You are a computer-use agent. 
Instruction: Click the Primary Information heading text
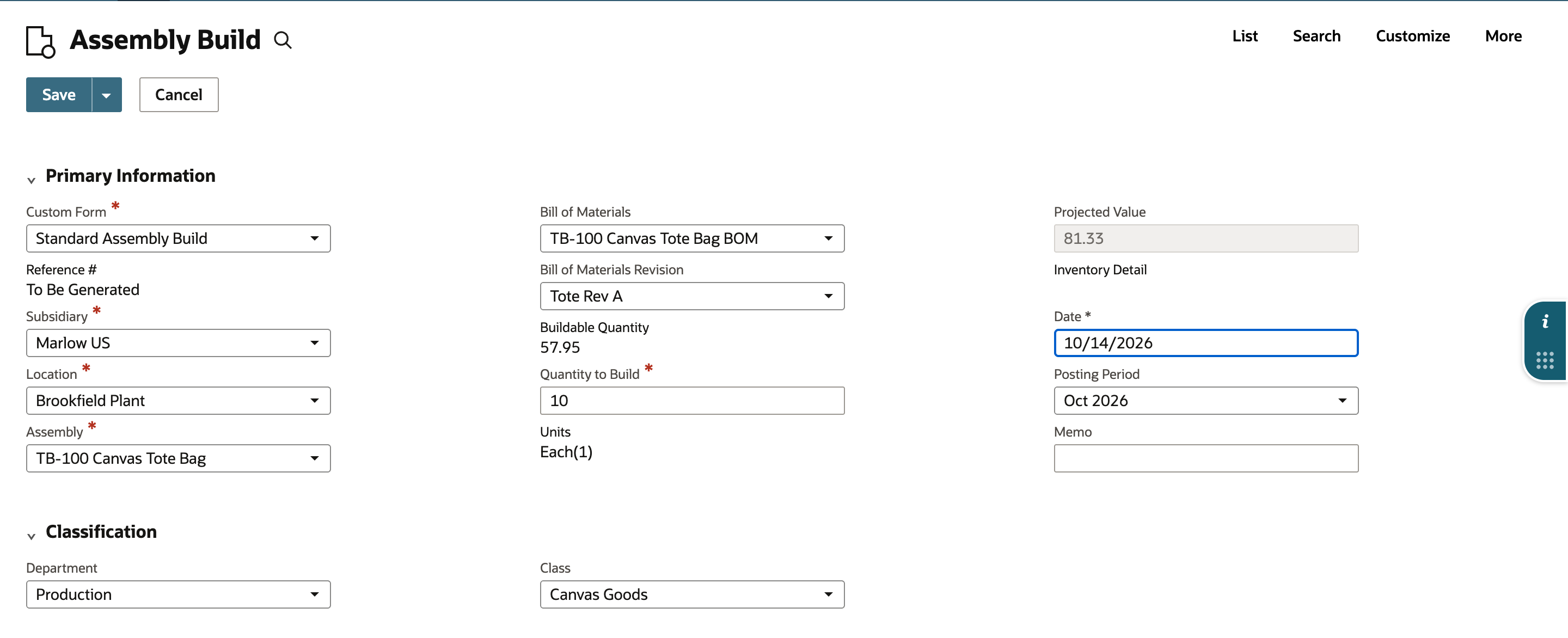(130, 176)
